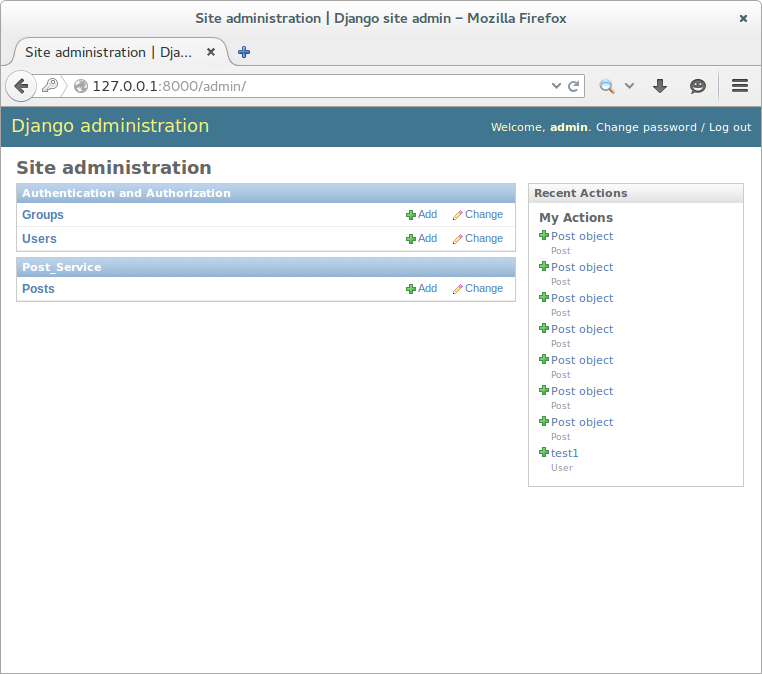This screenshot has height=674, width=762.
Task: Click Log out link
Action: [x=730, y=127]
